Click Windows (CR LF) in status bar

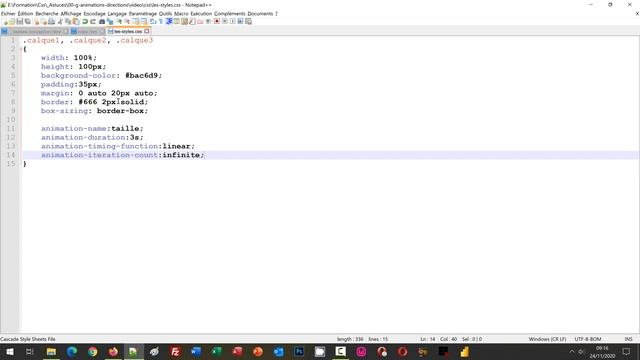click(547, 339)
